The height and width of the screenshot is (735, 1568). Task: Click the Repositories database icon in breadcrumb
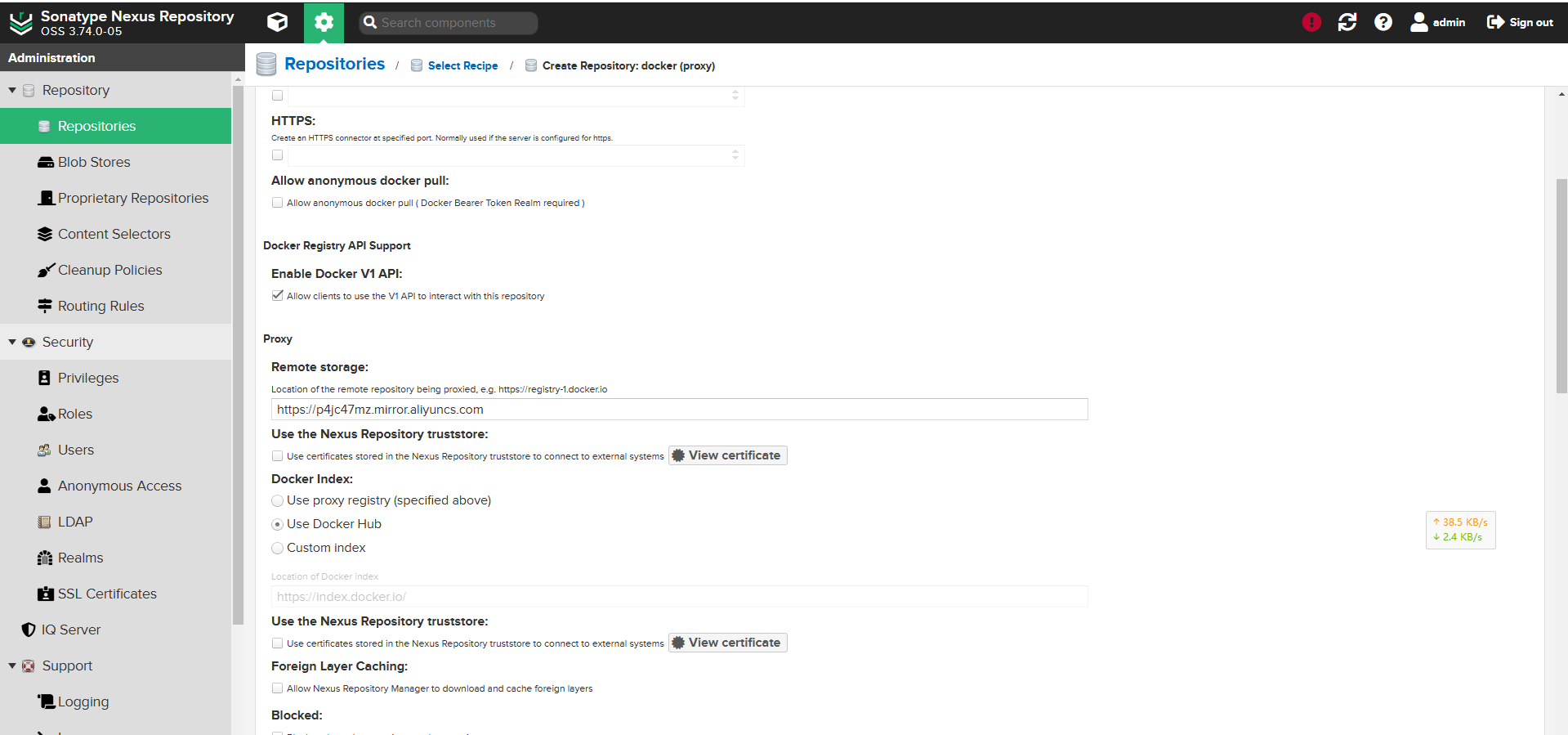pos(266,64)
